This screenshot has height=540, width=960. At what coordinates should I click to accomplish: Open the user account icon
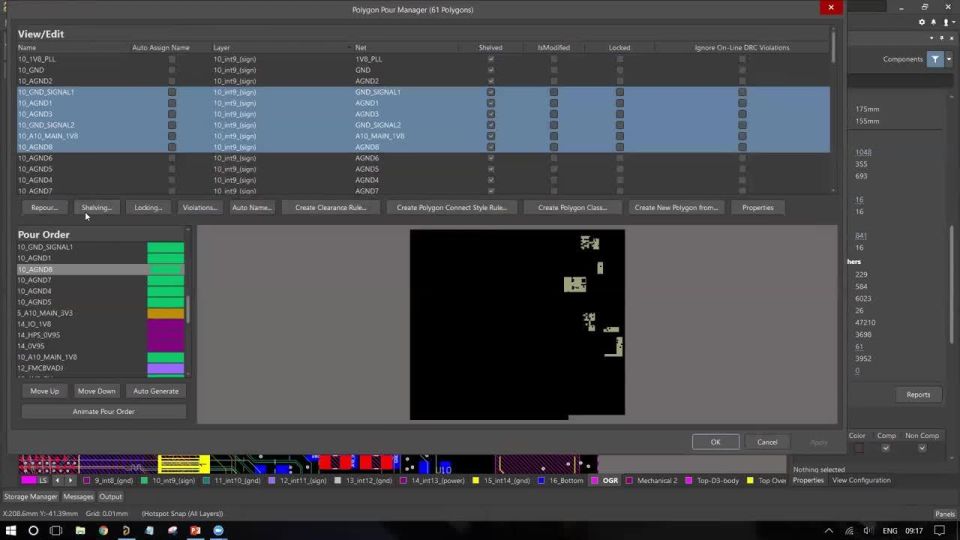(945, 22)
